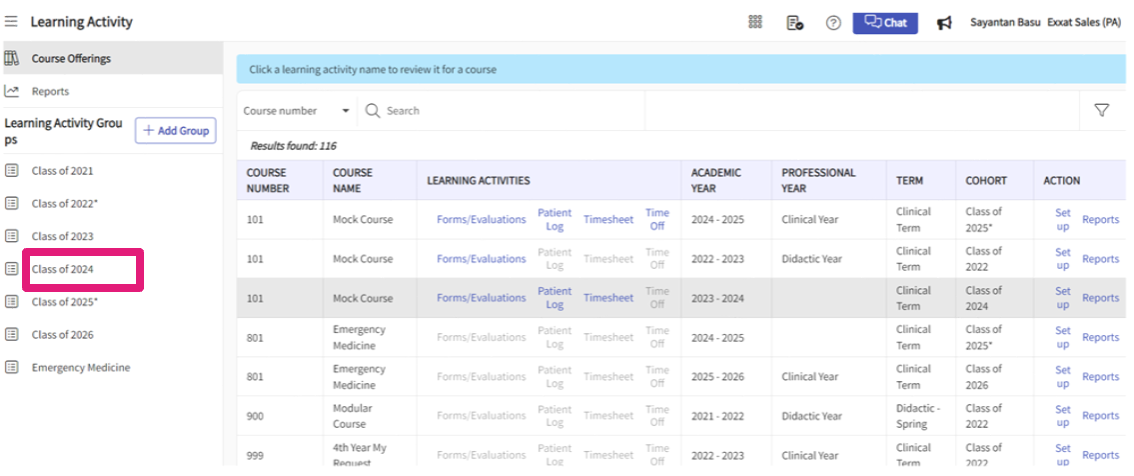1134x476 pixels.
Task: Select Class of 2024 group
Action: (62, 269)
